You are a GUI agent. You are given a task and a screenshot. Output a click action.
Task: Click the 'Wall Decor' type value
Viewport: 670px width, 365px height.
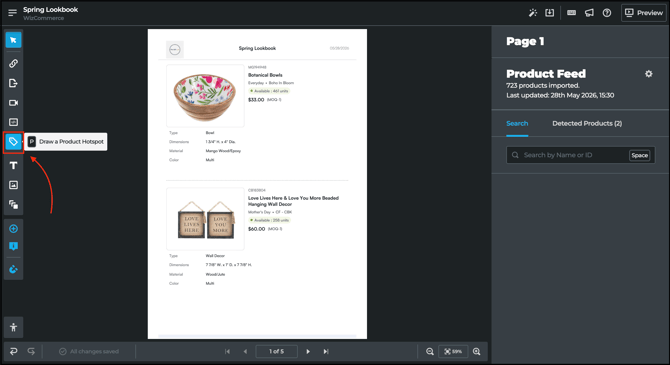pyautogui.click(x=215, y=256)
